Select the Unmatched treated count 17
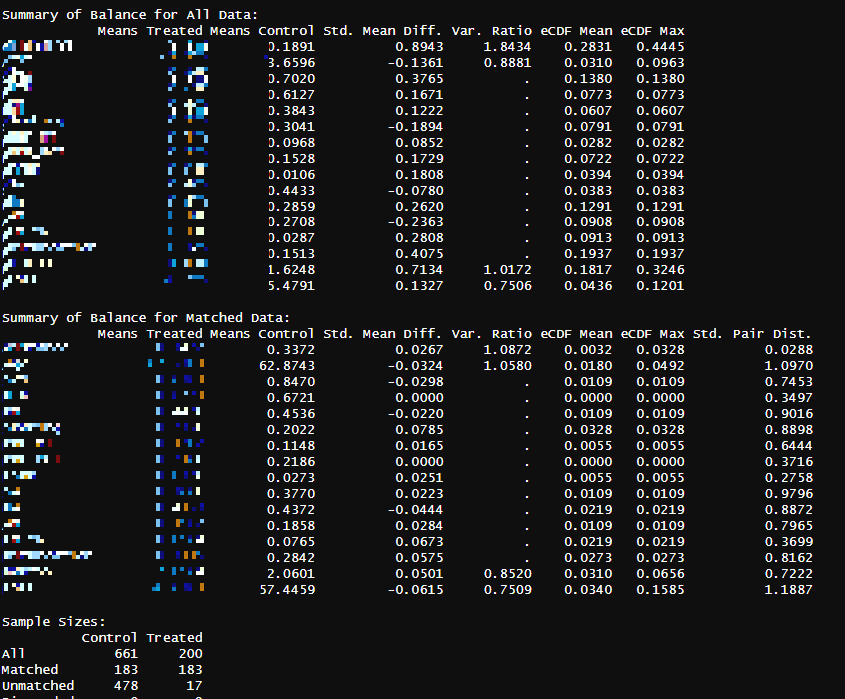 pyautogui.click(x=195, y=686)
